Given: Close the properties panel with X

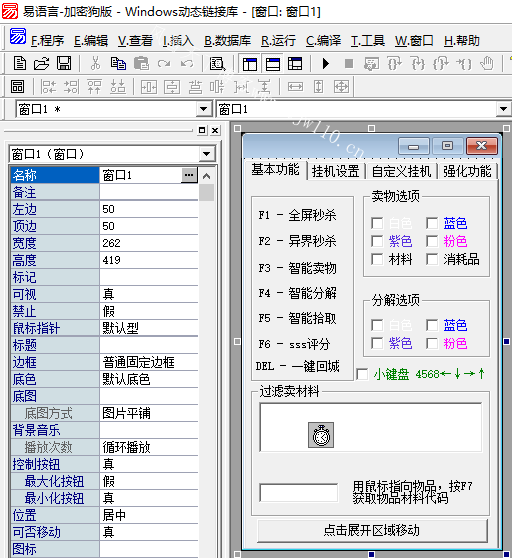Looking at the screenshot, I should click(x=215, y=131).
